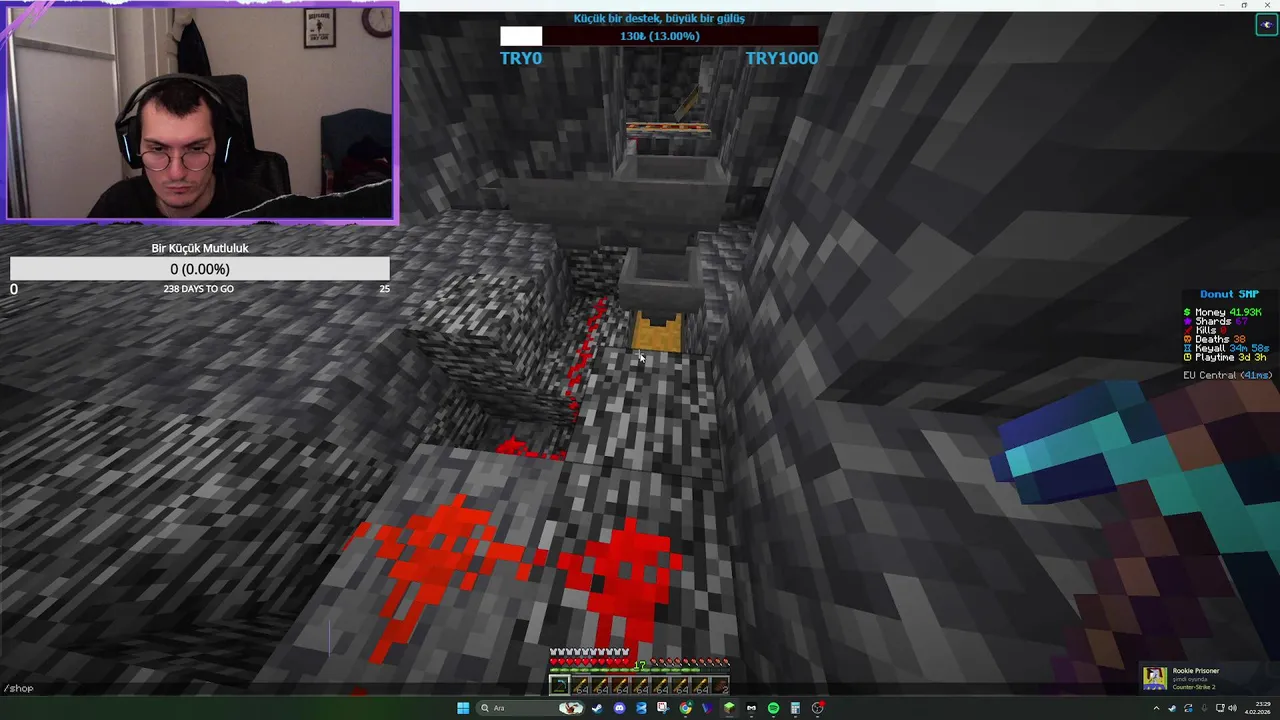Screen dimensions: 1280x720
Task: Switch to the Minecraft taskbar icon
Action: click(729, 708)
